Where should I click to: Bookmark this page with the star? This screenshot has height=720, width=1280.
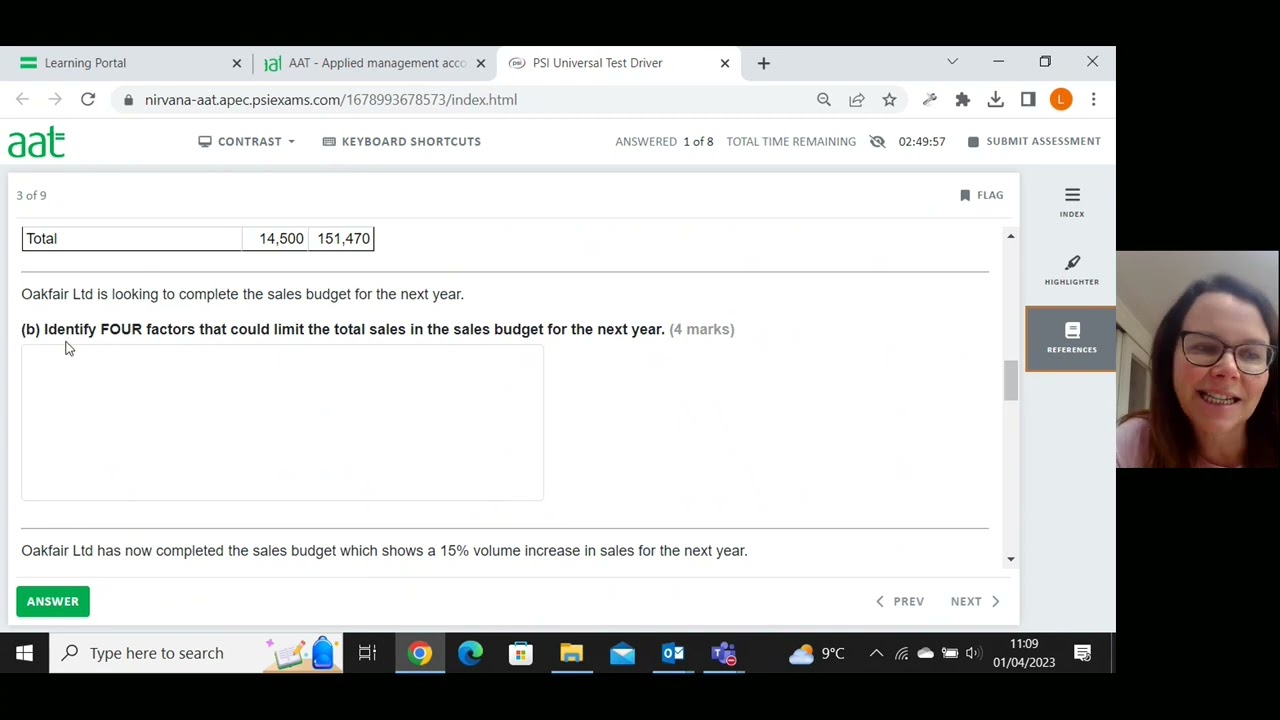point(889,99)
